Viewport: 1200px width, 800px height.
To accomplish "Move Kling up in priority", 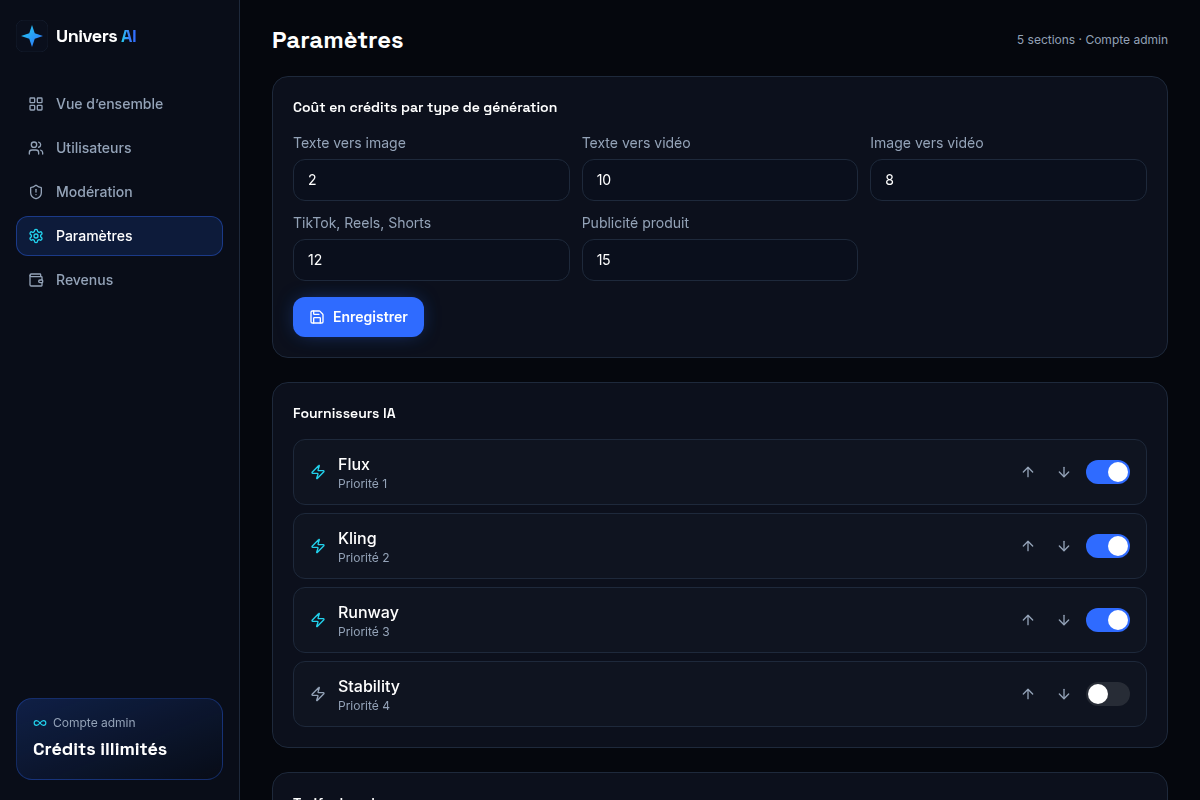I will (x=1028, y=546).
